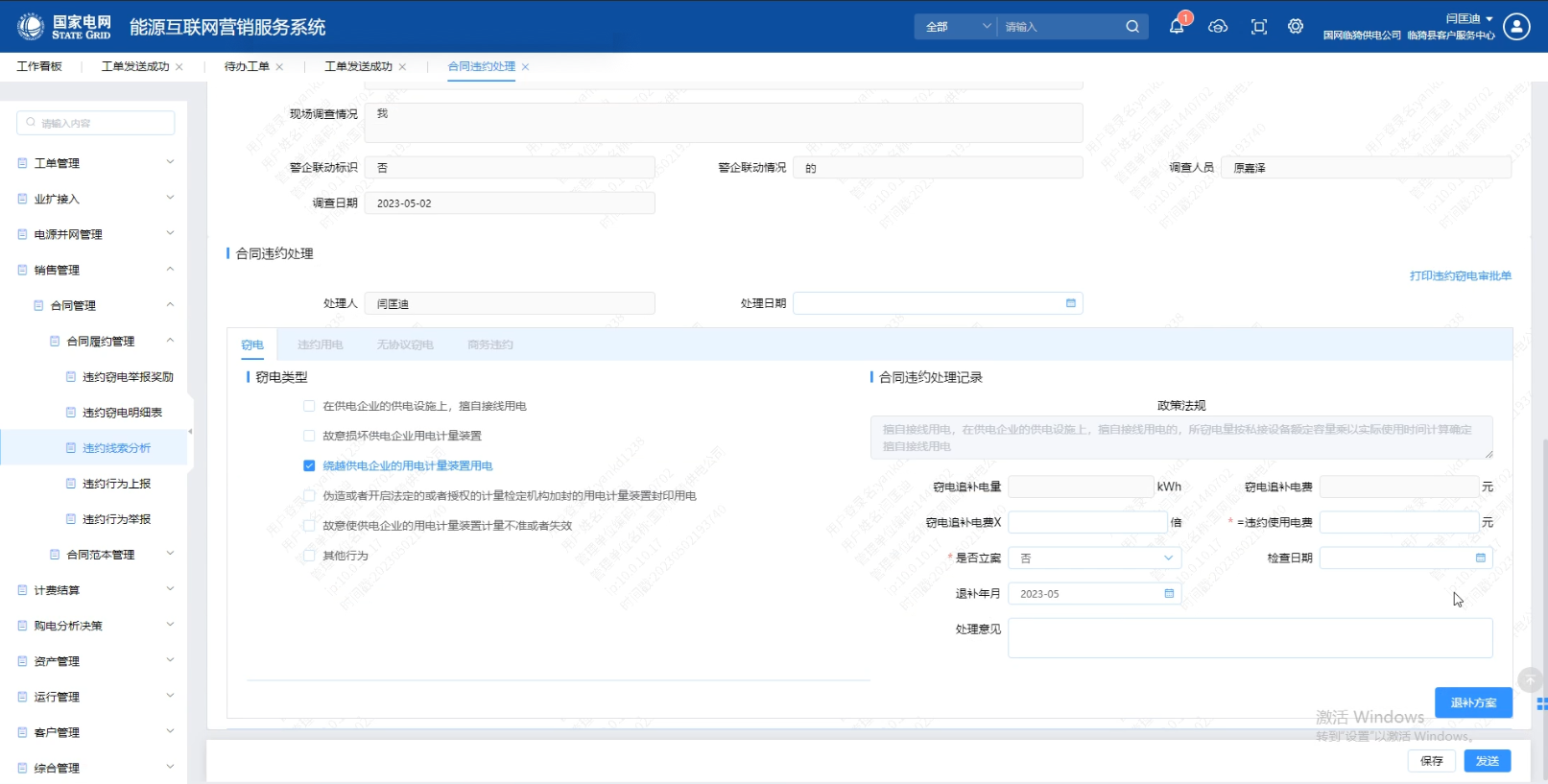This screenshot has width=1548, height=784.
Task: Check 故意损坏供电企业用电计量装置 checkbox
Action: point(309,436)
